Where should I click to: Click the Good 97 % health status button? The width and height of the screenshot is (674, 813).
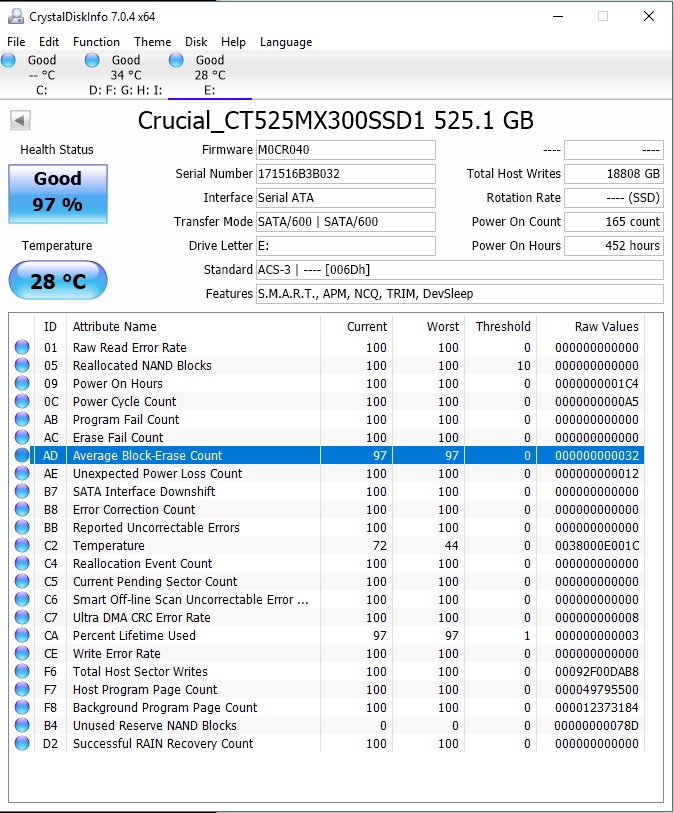click(x=58, y=194)
